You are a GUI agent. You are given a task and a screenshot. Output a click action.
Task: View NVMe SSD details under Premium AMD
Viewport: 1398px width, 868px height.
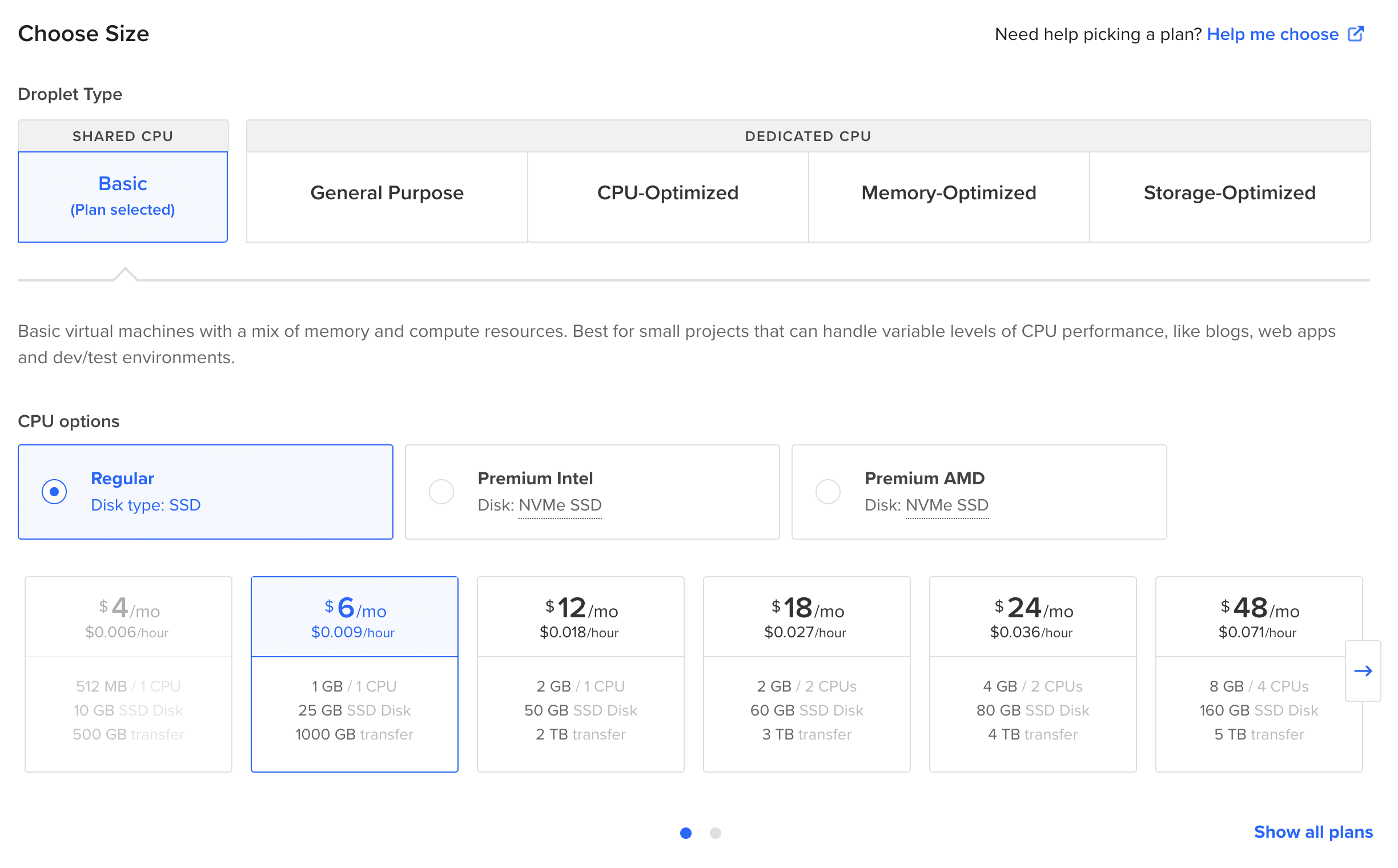[x=946, y=505]
